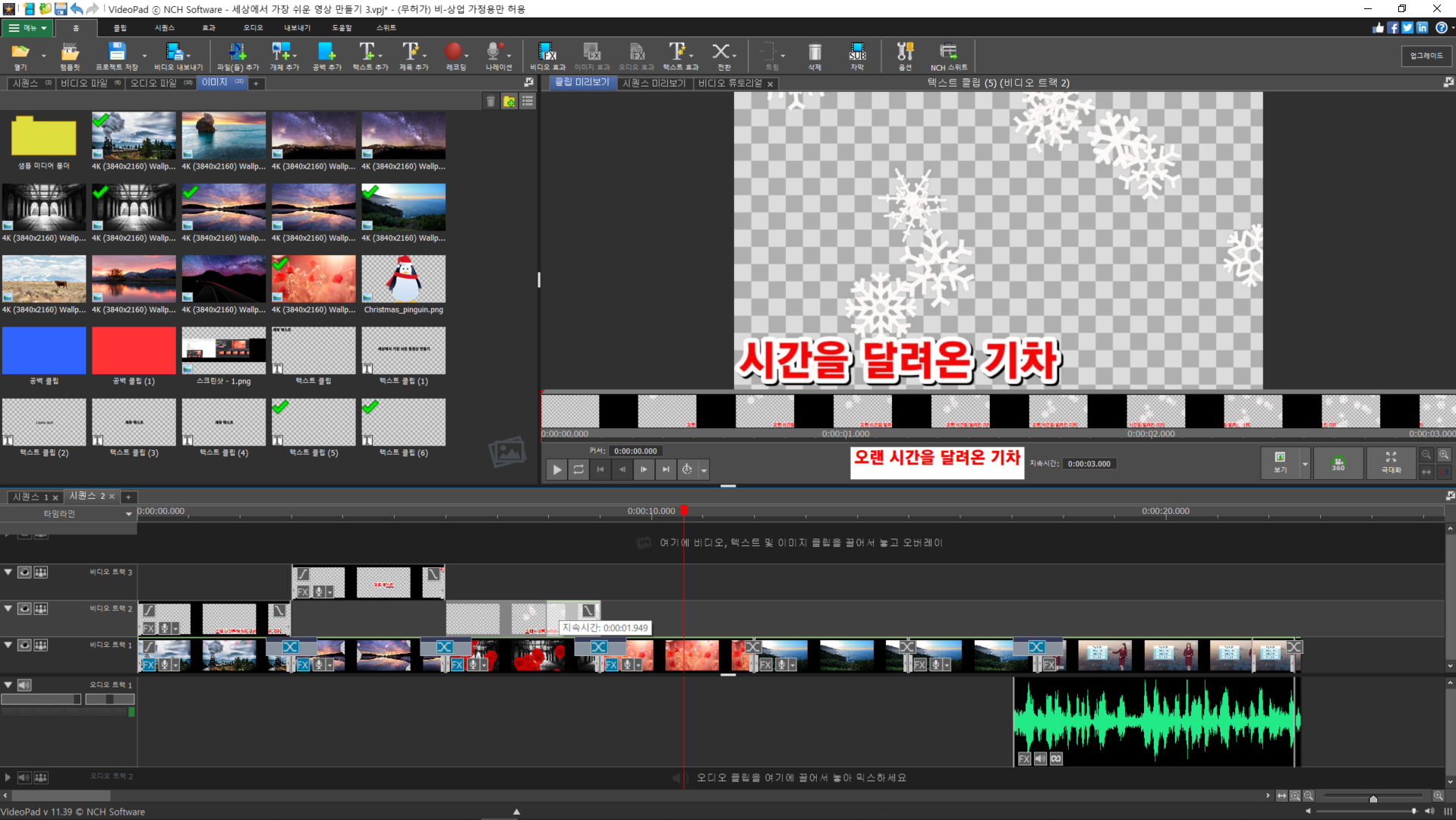Adjust the master volume slider at bottom
The height and width of the screenshot is (820, 1456).
[1368, 812]
